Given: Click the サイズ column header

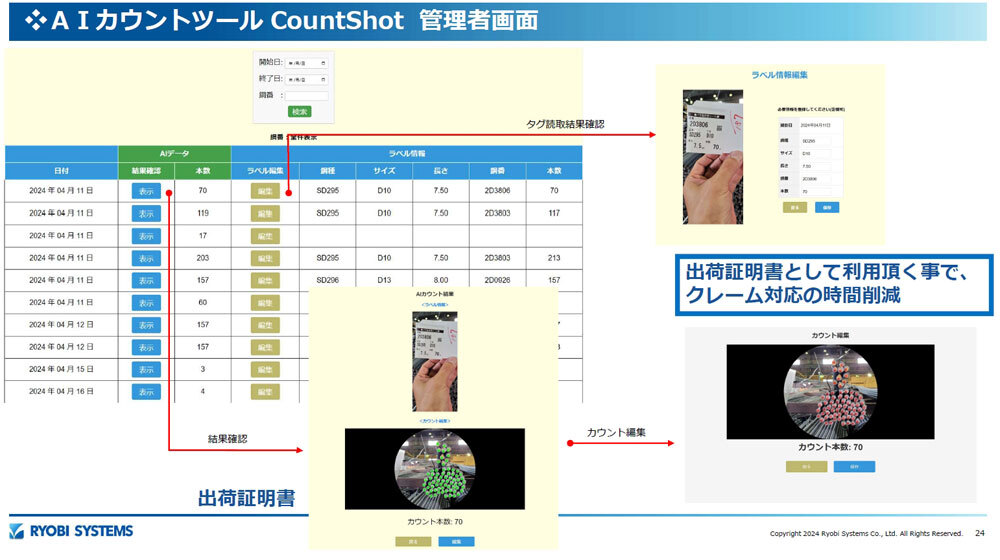Looking at the screenshot, I should tap(384, 171).
